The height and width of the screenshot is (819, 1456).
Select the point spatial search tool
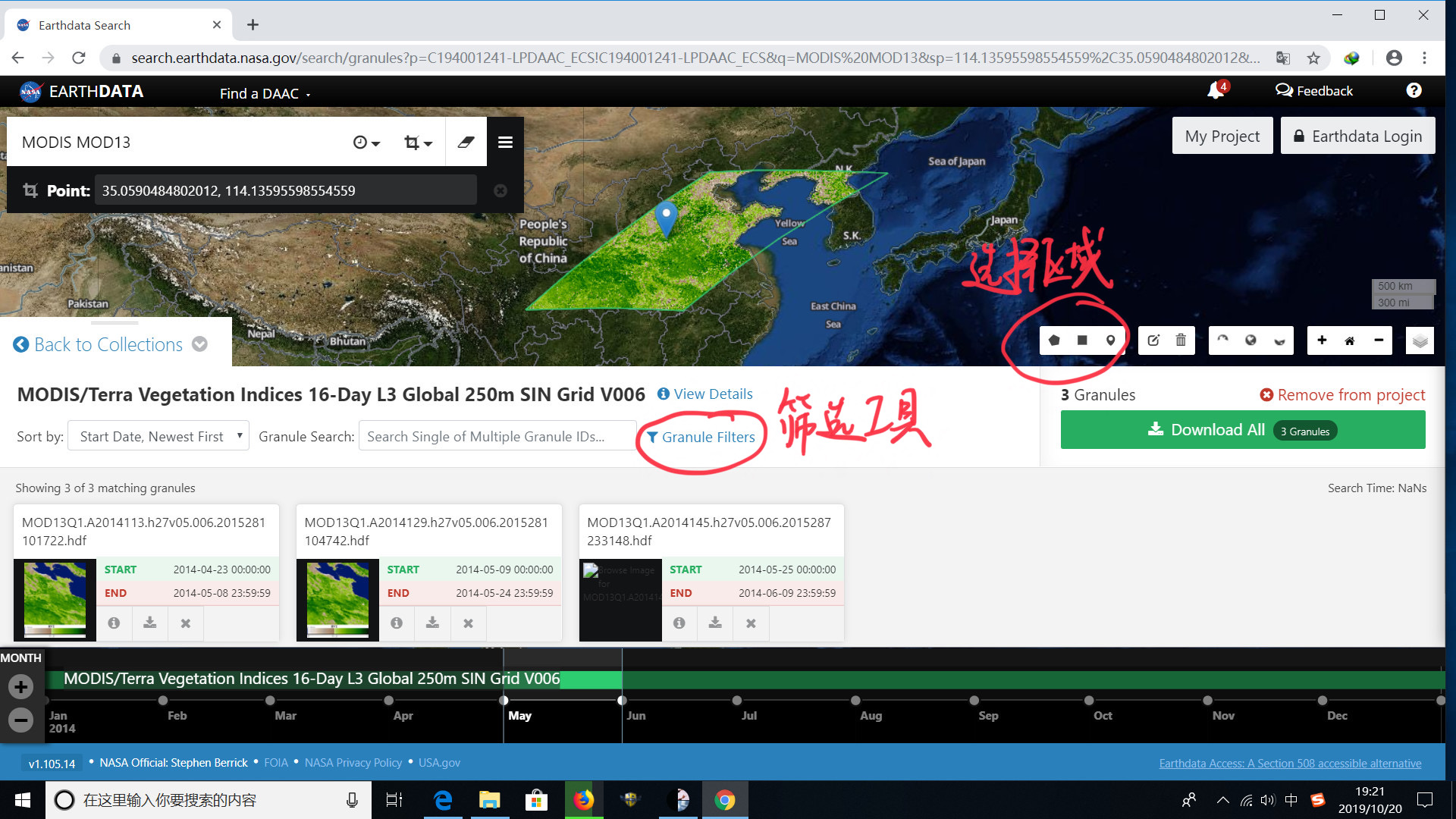click(x=1110, y=340)
